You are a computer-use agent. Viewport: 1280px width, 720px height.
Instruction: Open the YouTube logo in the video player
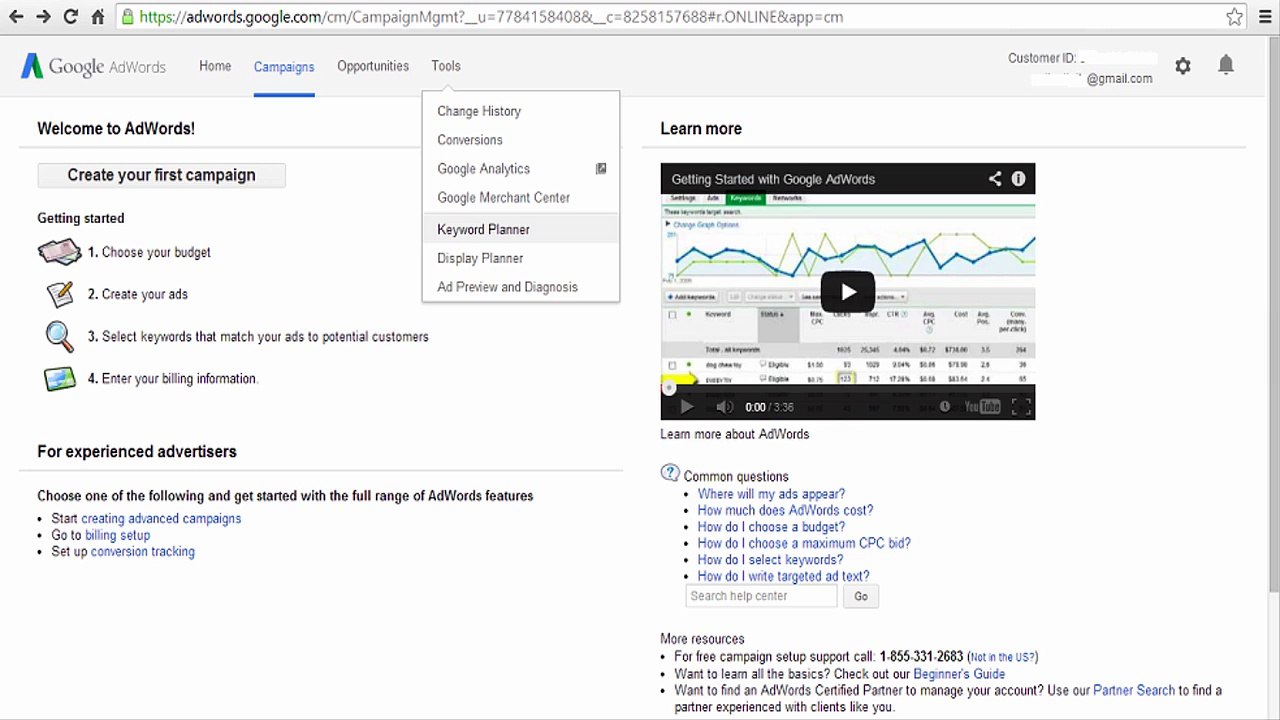[x=982, y=407]
